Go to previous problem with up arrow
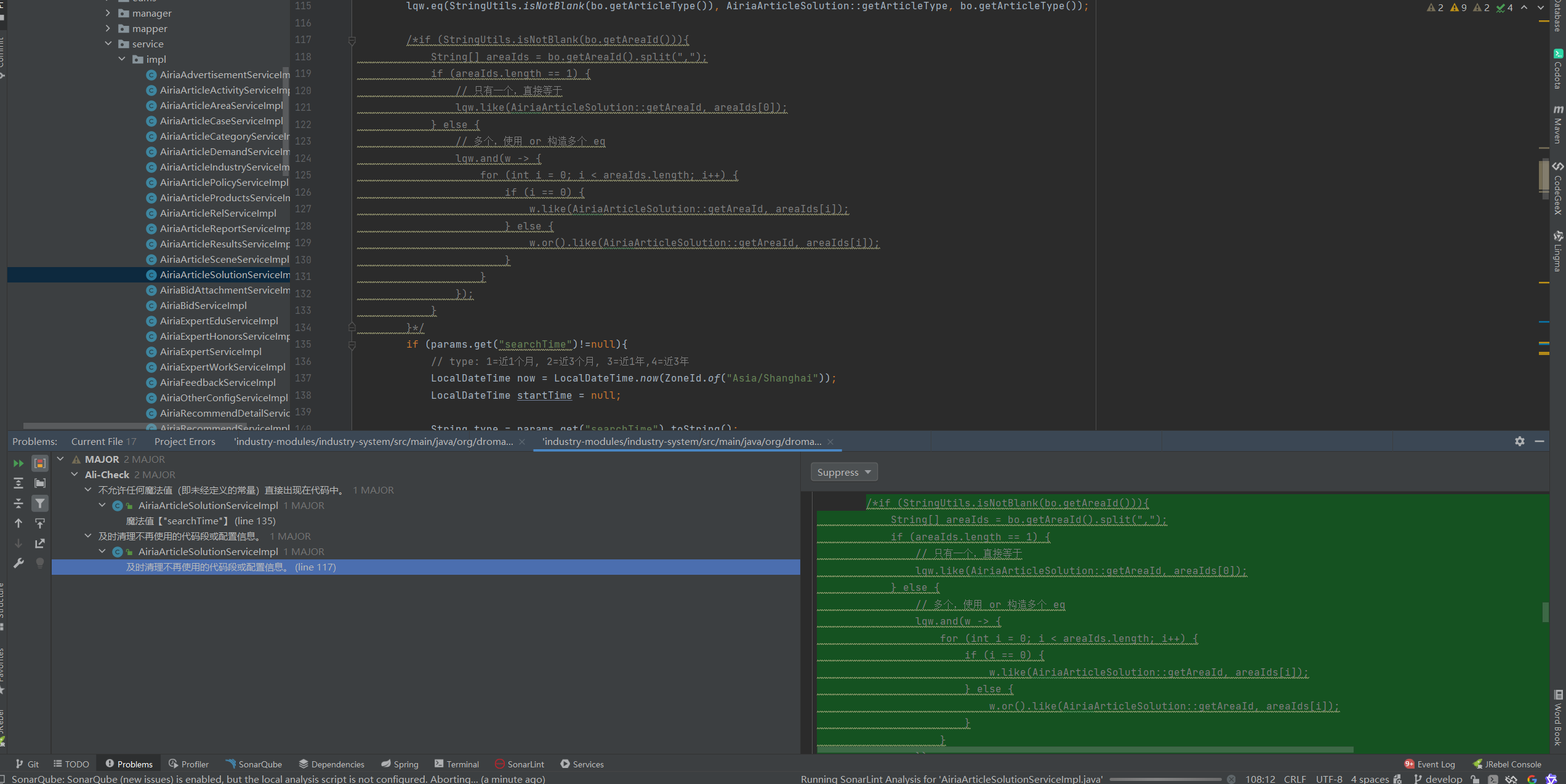 click(18, 524)
